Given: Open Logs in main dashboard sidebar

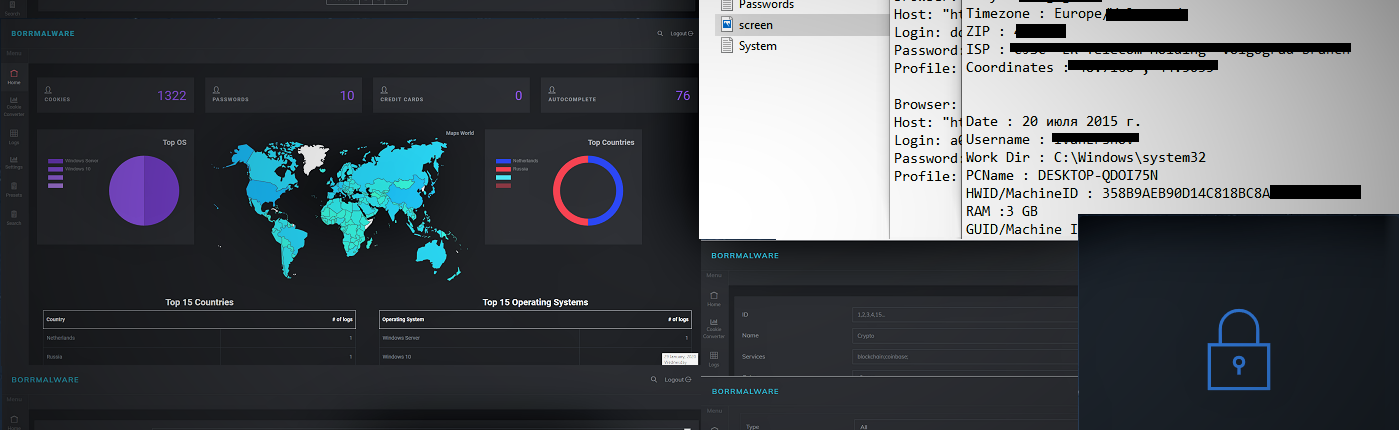Looking at the screenshot, I should pos(14,135).
